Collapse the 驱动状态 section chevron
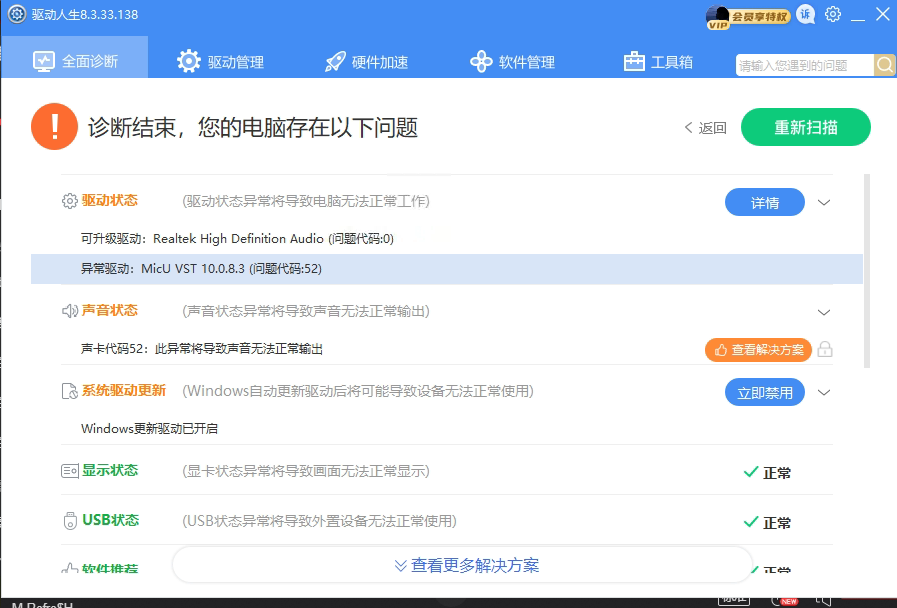 (823, 202)
